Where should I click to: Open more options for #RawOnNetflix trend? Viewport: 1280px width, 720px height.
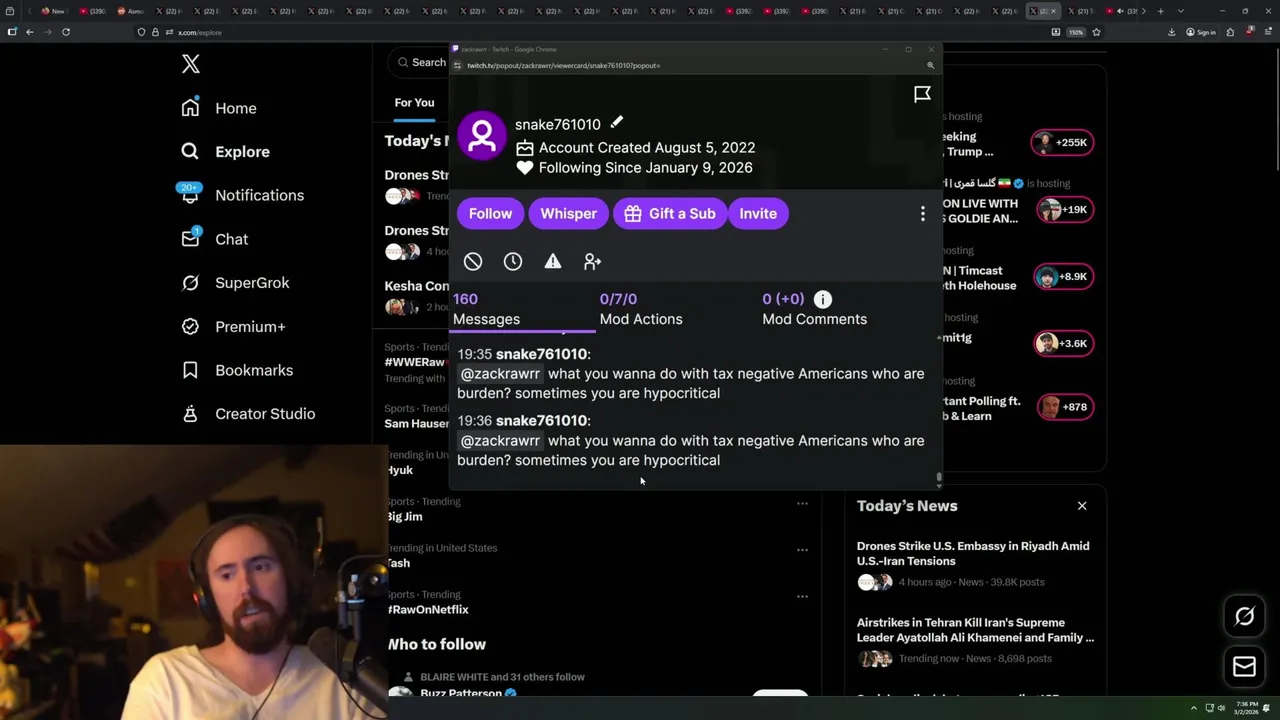[802, 597]
